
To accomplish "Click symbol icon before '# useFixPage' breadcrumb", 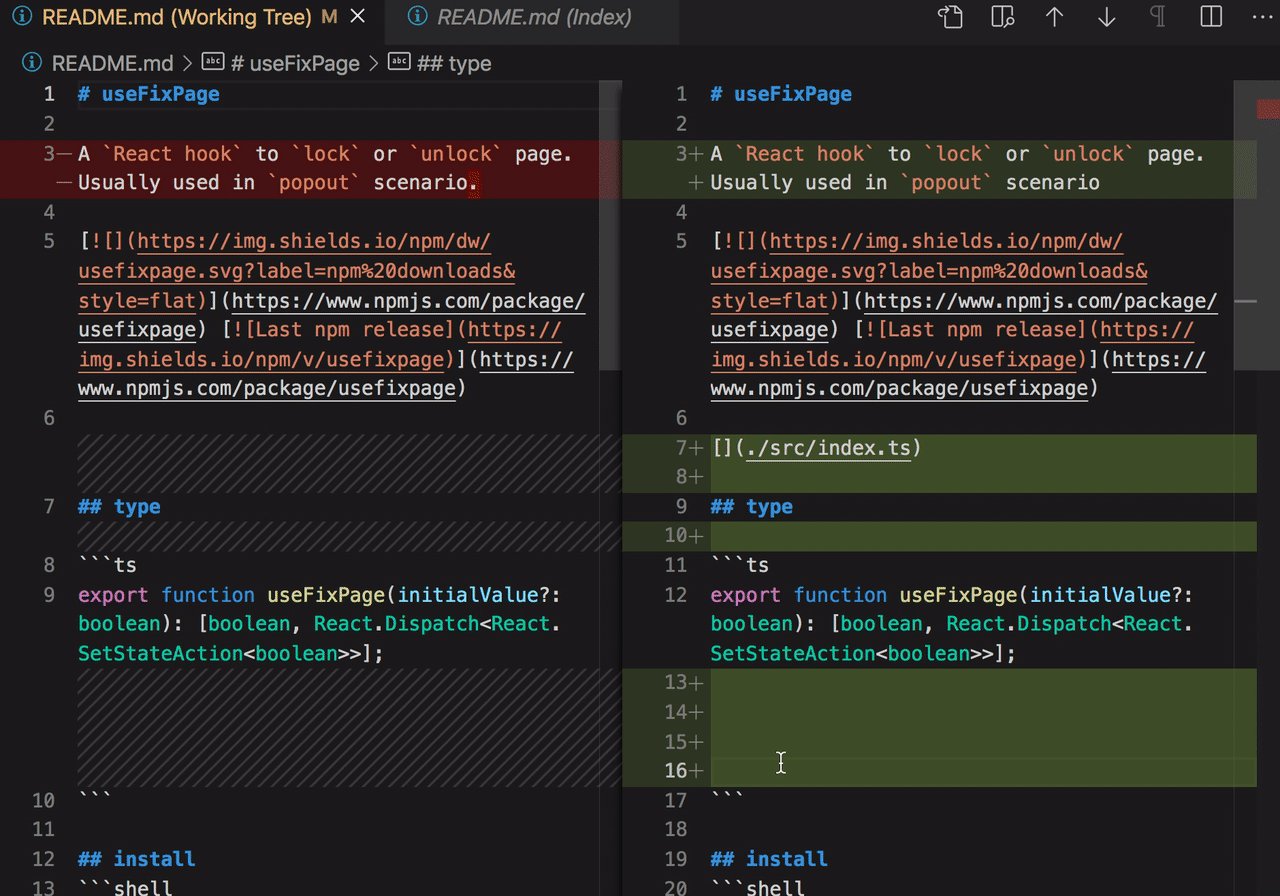I will point(213,62).
